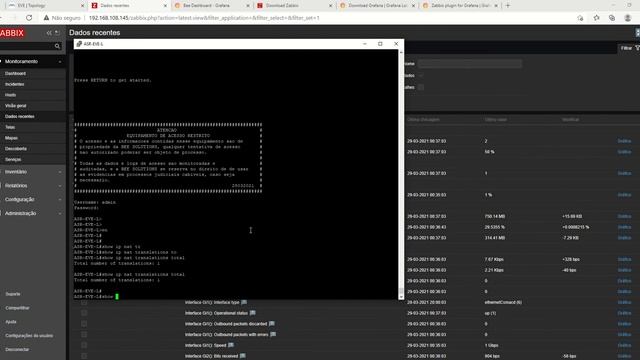Viewport: 640px width, 360px height.
Task: Open Hosts in the sidebar
Action: point(11,95)
